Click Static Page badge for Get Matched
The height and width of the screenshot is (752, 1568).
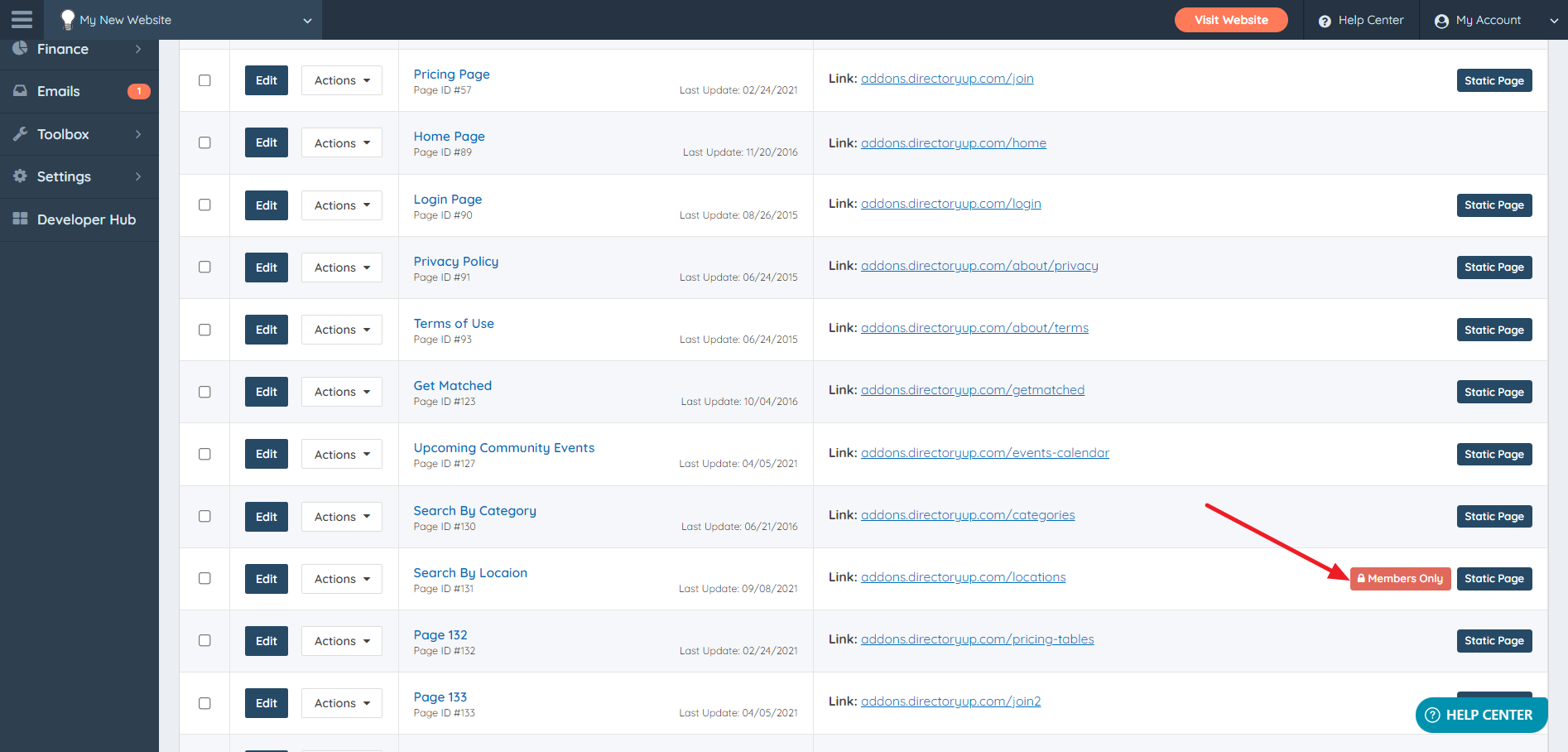1494,392
